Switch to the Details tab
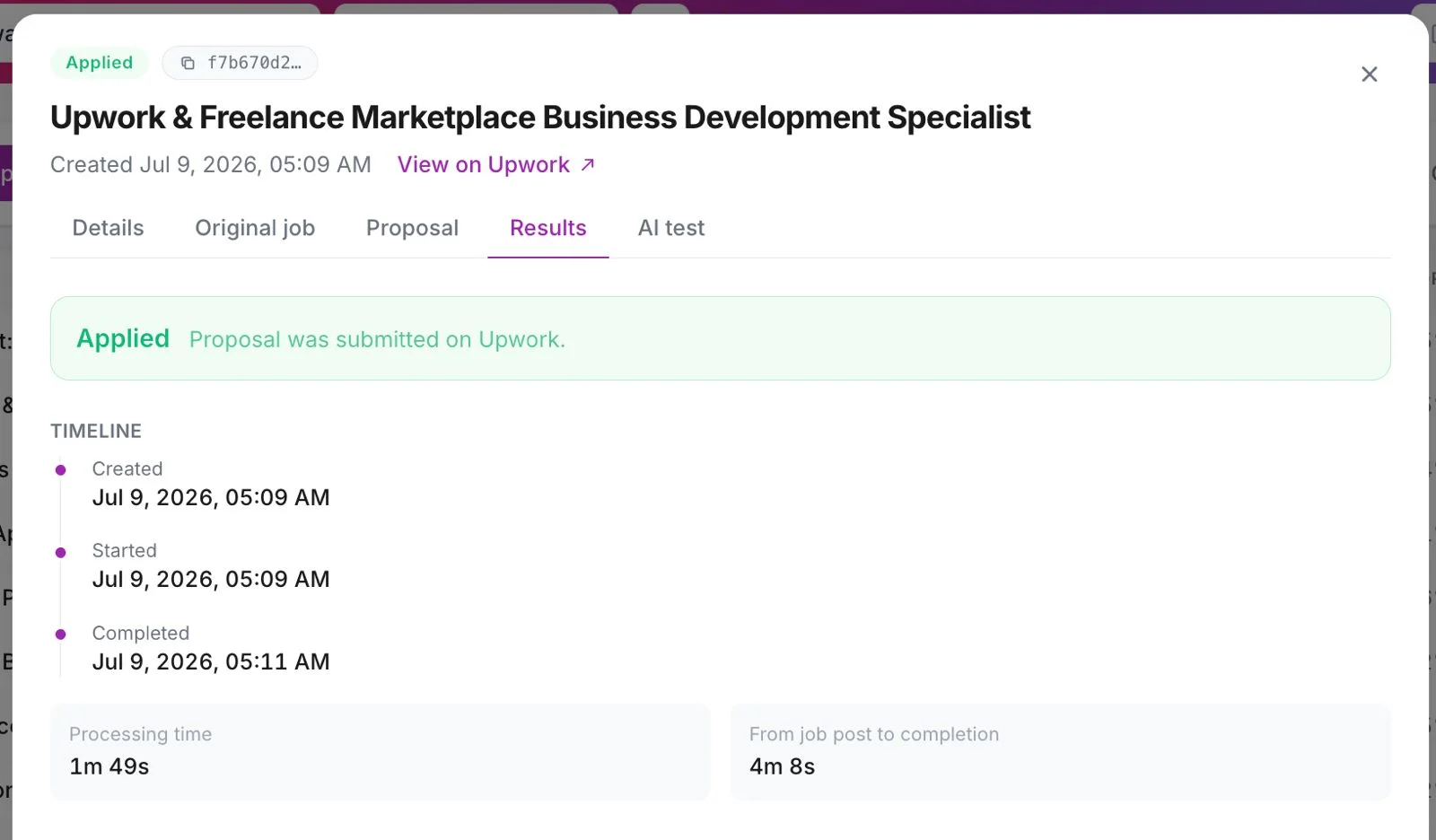 [108, 228]
